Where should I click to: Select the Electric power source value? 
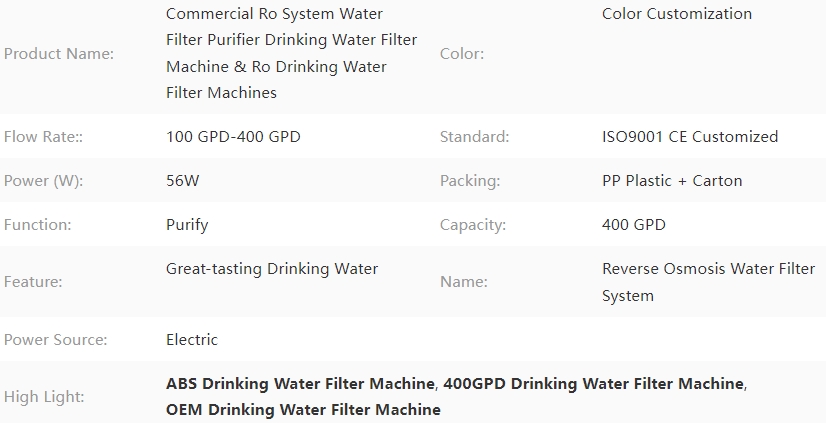[x=192, y=340]
